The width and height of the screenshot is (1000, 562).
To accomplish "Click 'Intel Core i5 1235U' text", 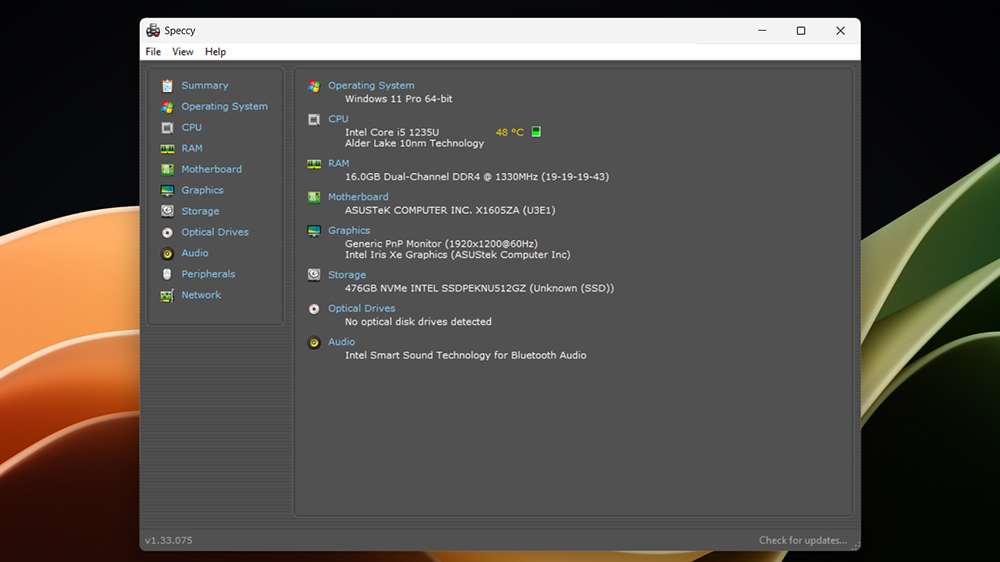I will pos(392,132).
